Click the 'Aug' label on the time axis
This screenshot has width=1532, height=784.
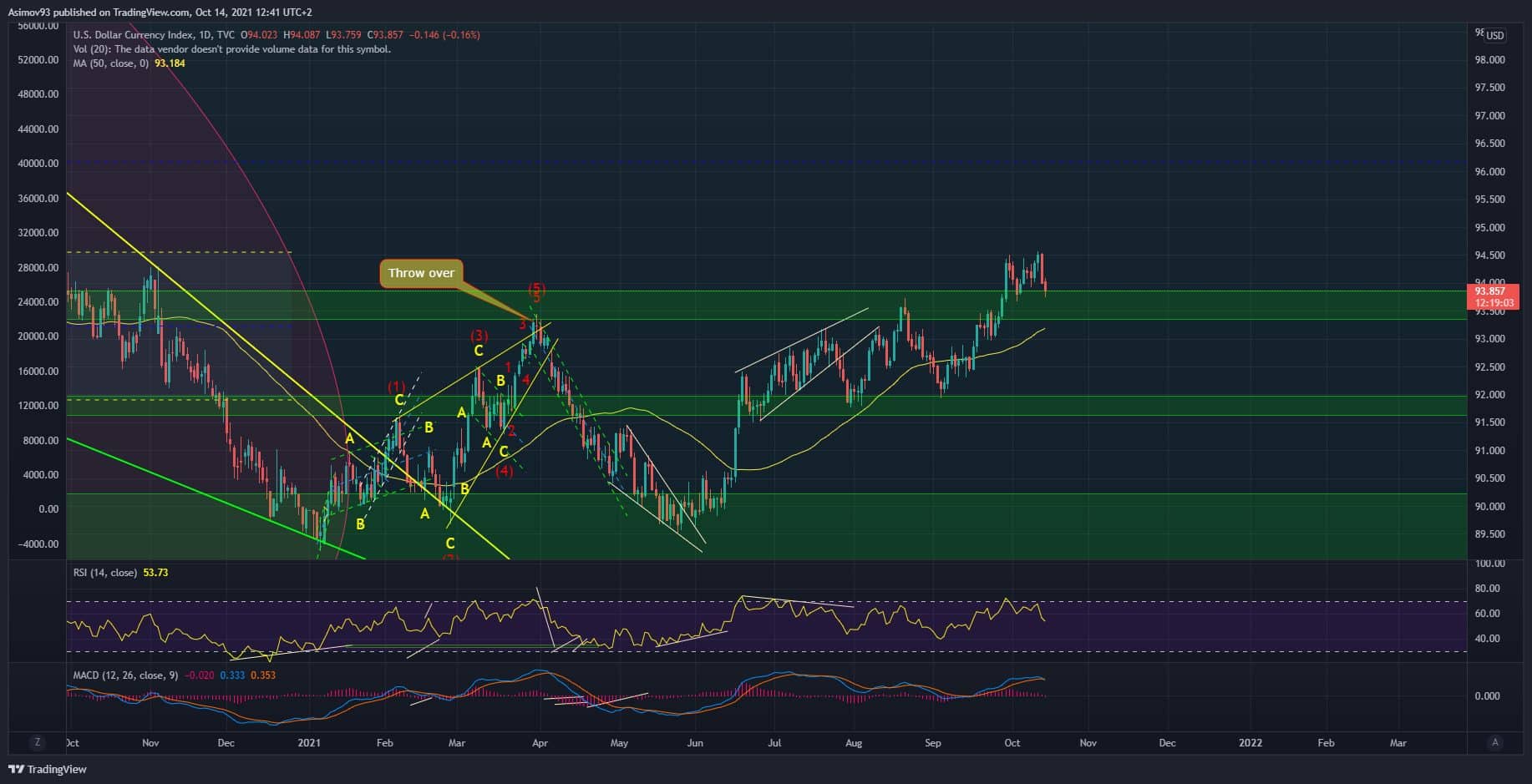[x=854, y=743]
